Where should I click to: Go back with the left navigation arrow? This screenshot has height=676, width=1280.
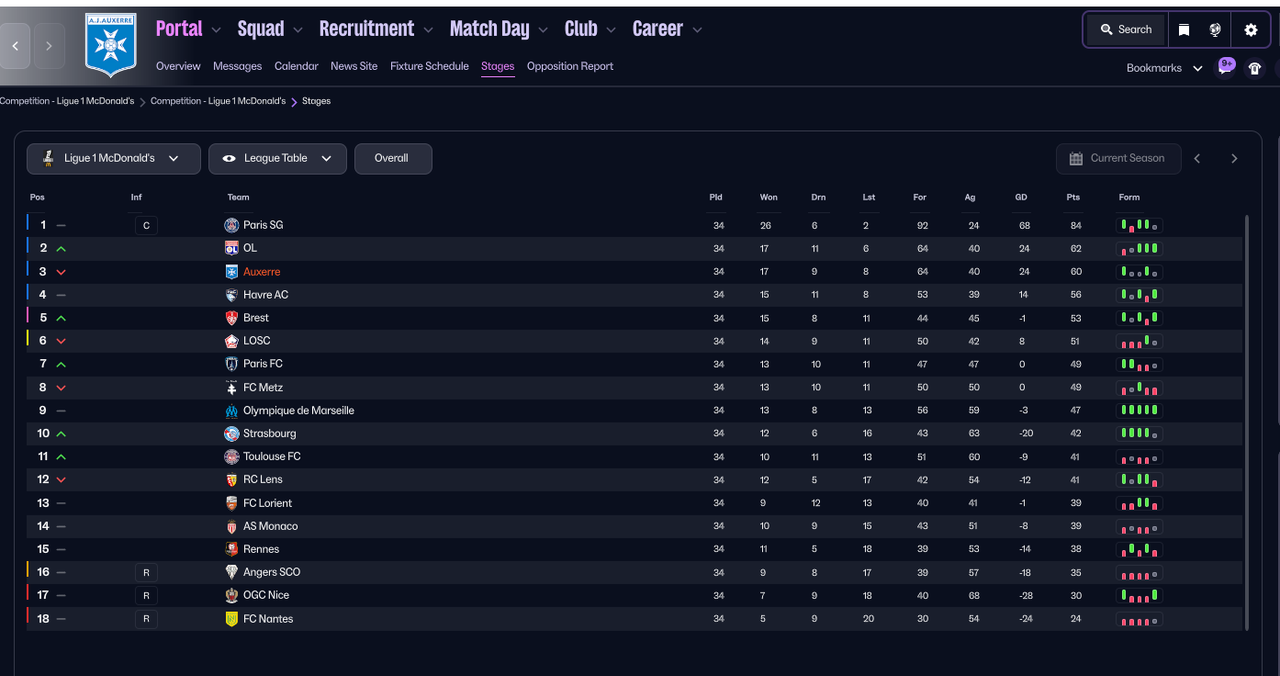(x=15, y=46)
